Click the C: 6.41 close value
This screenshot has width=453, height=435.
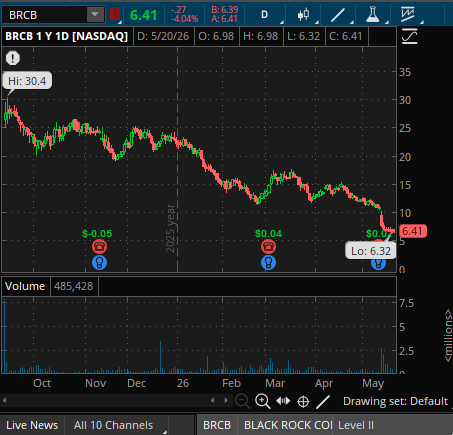coord(346,36)
